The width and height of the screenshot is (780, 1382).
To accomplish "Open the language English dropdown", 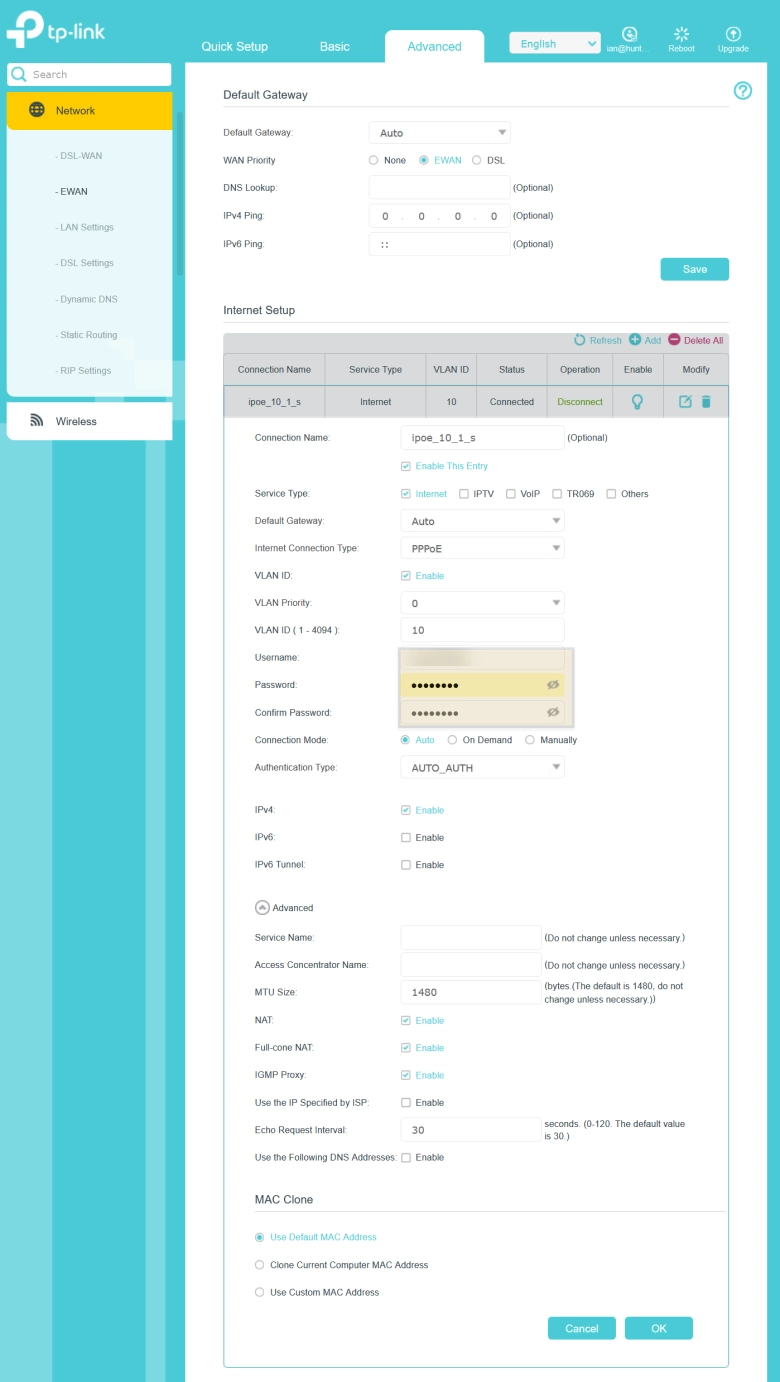I will (555, 43).
